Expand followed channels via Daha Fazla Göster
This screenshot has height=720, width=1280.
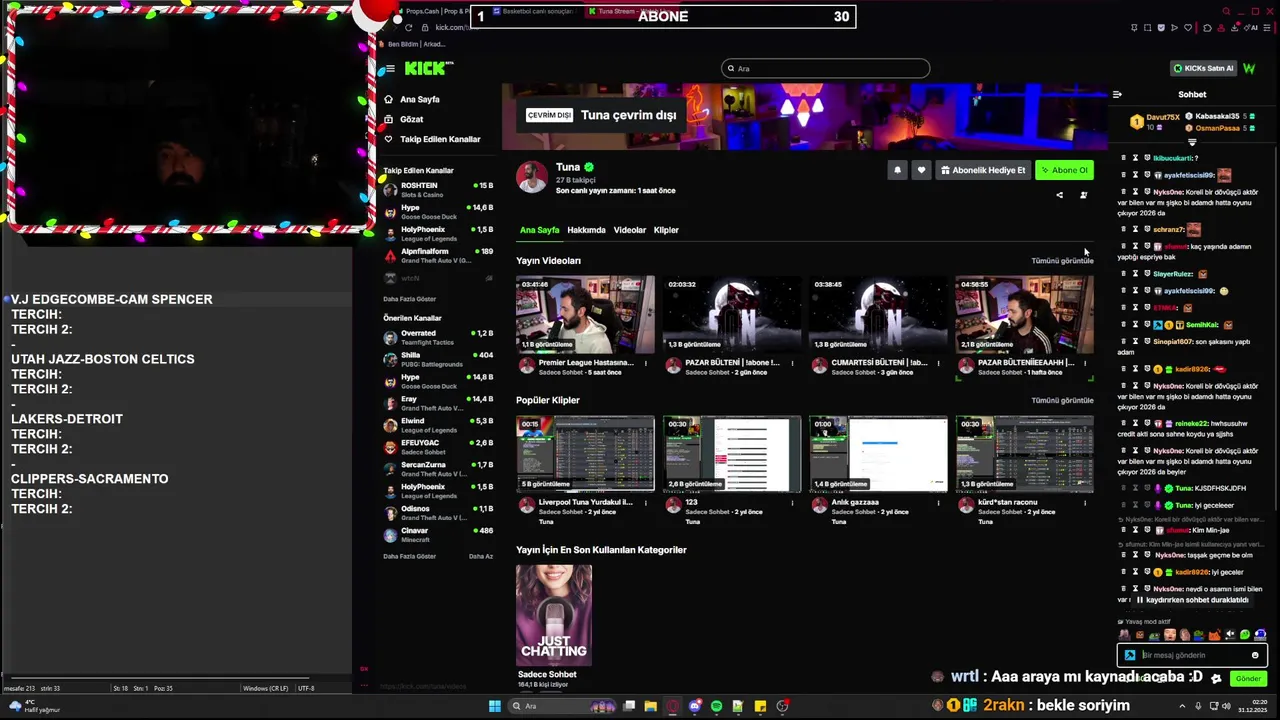point(410,299)
